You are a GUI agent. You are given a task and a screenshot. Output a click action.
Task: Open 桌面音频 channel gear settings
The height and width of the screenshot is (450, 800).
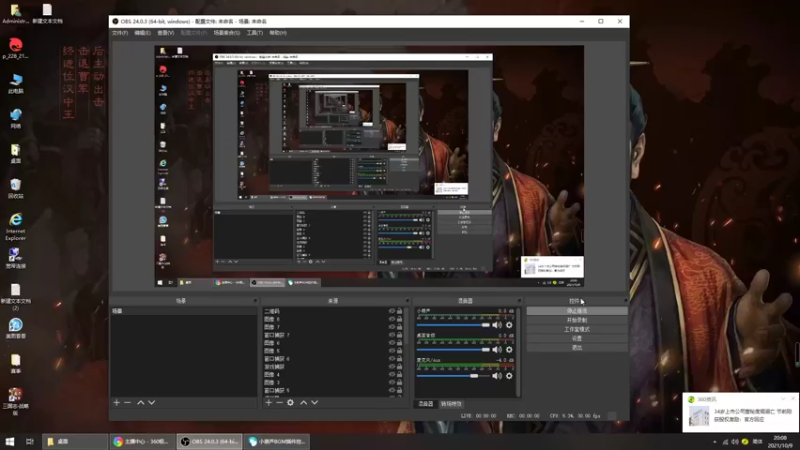click(x=509, y=349)
